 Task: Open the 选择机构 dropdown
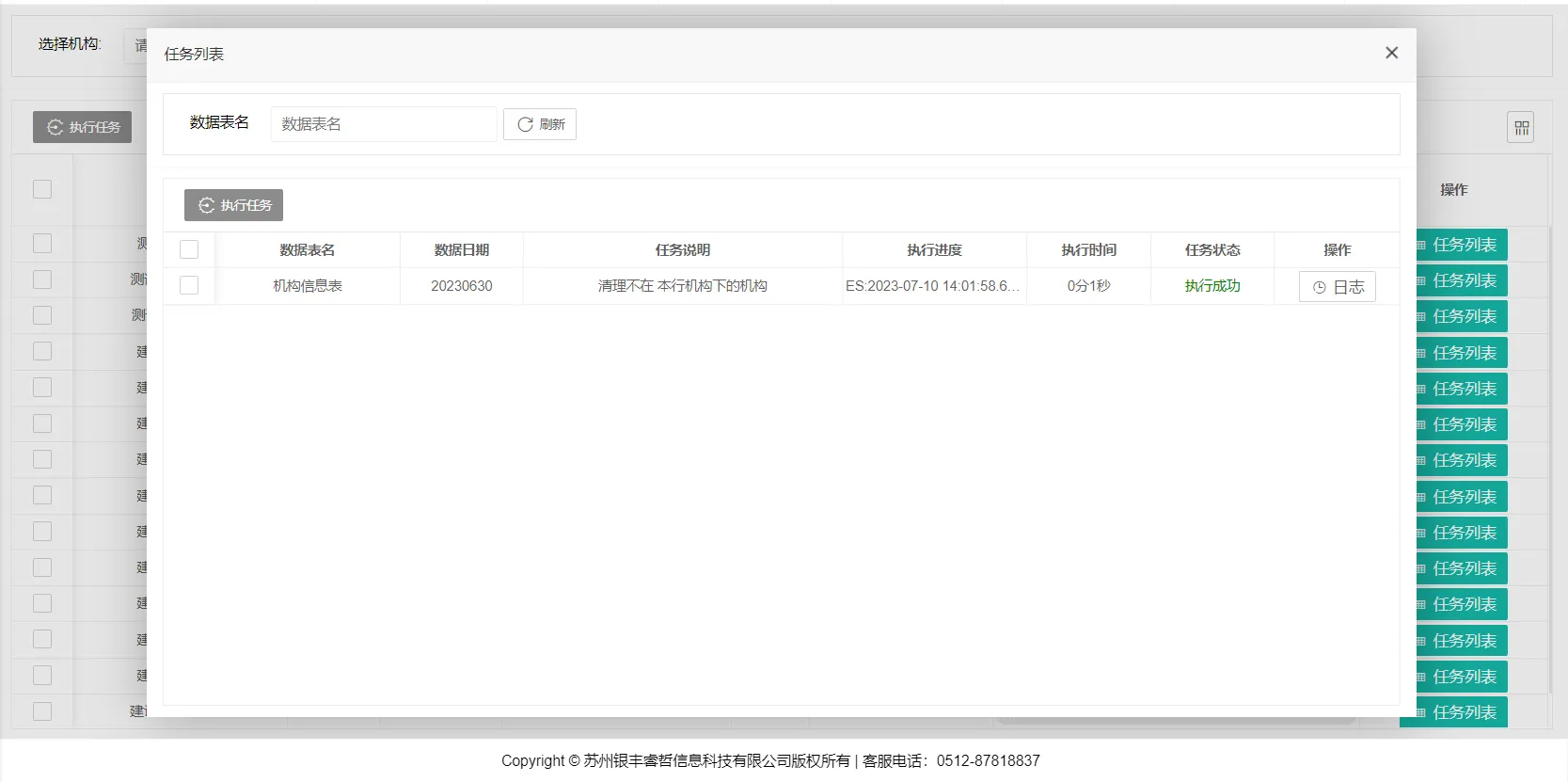[135, 45]
